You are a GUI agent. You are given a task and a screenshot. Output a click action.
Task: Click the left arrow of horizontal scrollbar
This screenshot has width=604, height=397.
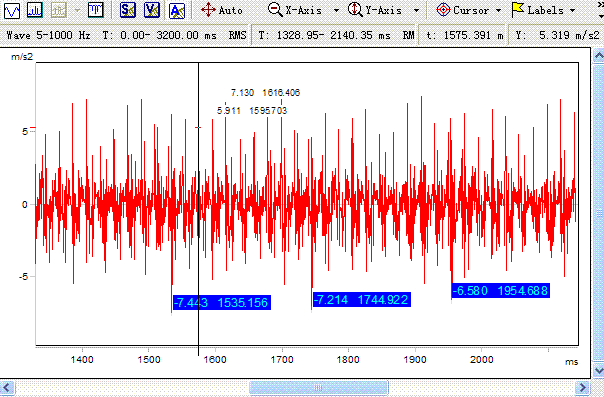coord(7,387)
